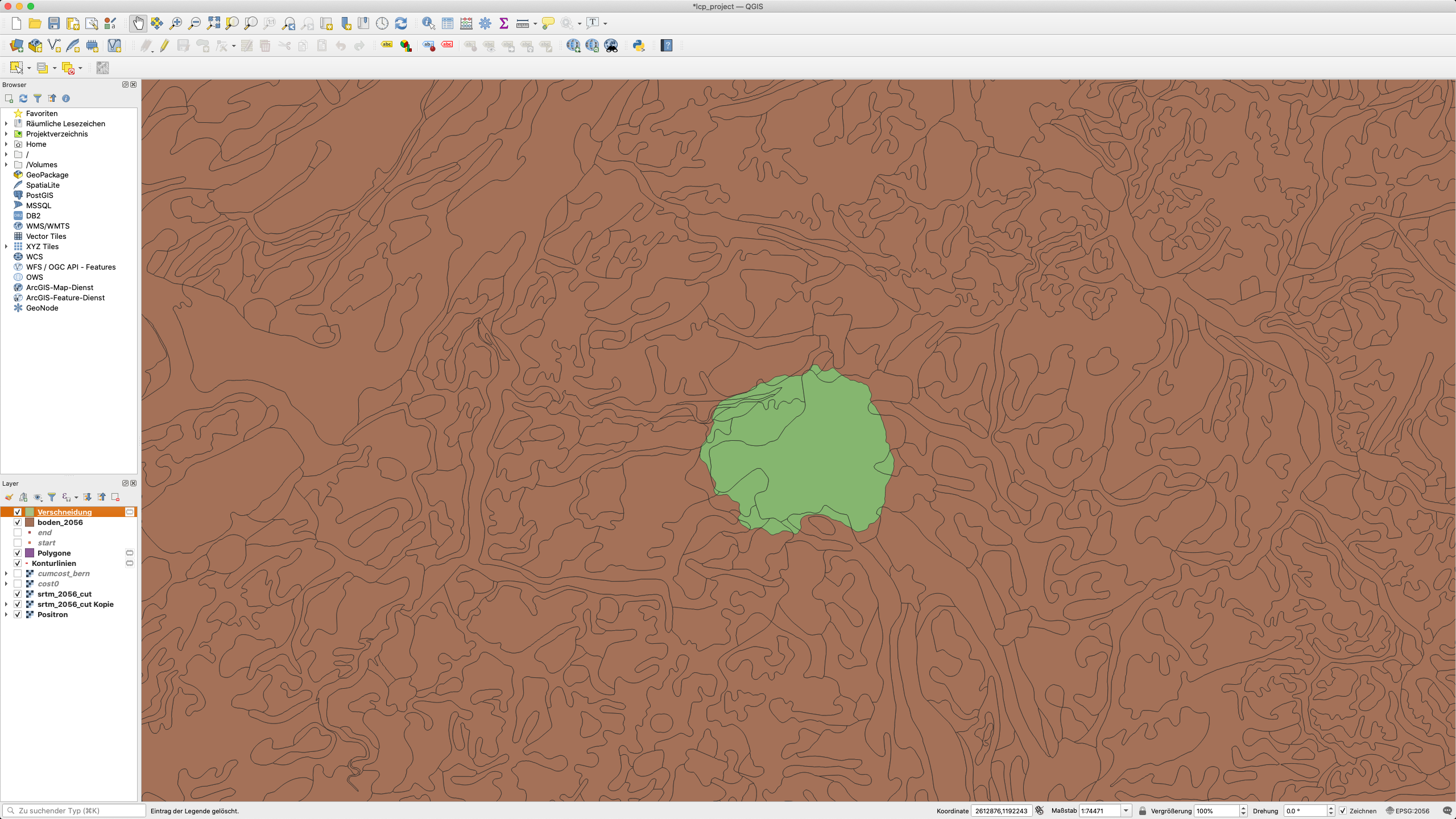
Task: Open the attribute table icon
Action: 448,23
